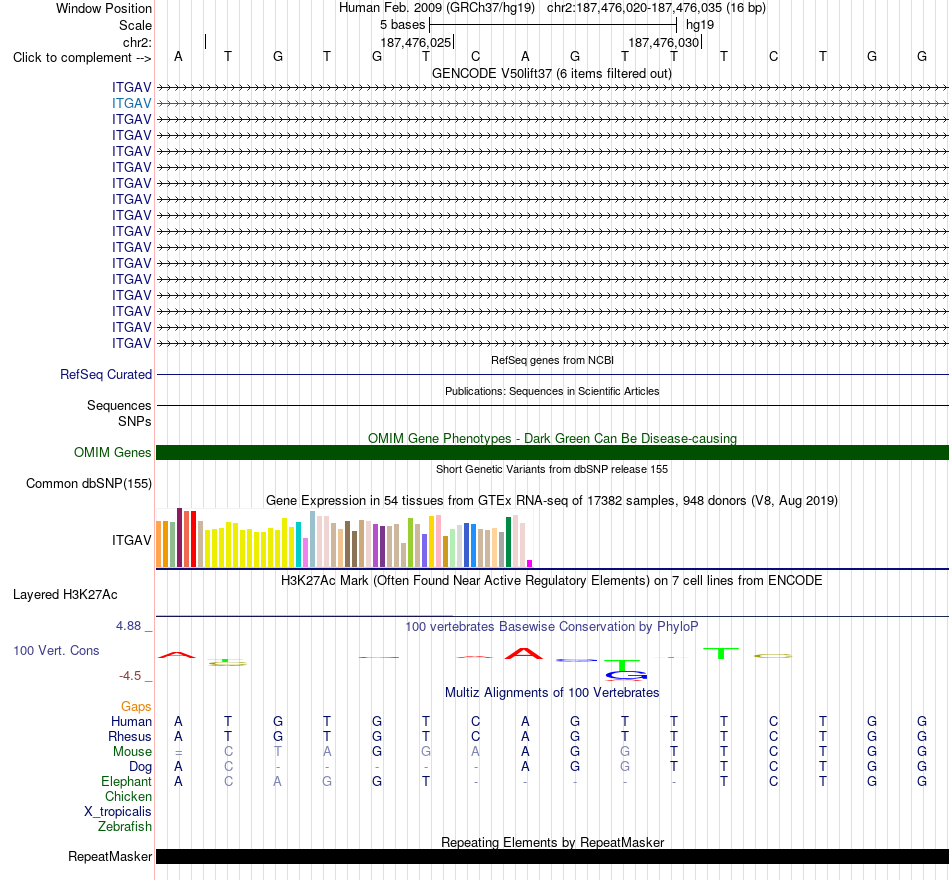This screenshot has width=950, height=880.
Task: Open Layered H3K27Ac track settings label
Action: (x=65, y=595)
